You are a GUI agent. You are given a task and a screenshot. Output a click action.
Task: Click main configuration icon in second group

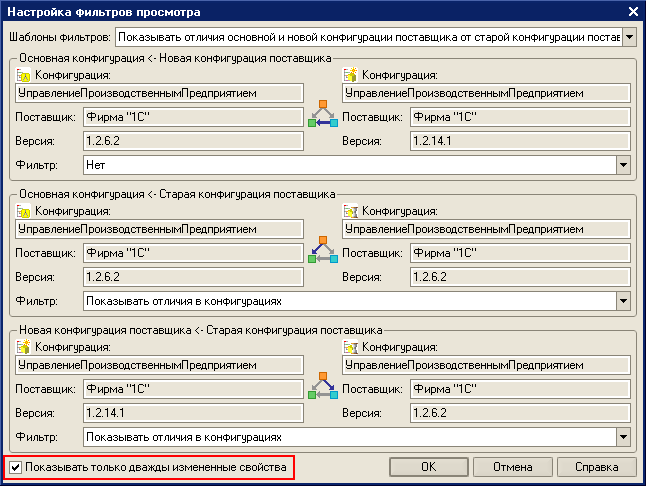(x=23, y=211)
